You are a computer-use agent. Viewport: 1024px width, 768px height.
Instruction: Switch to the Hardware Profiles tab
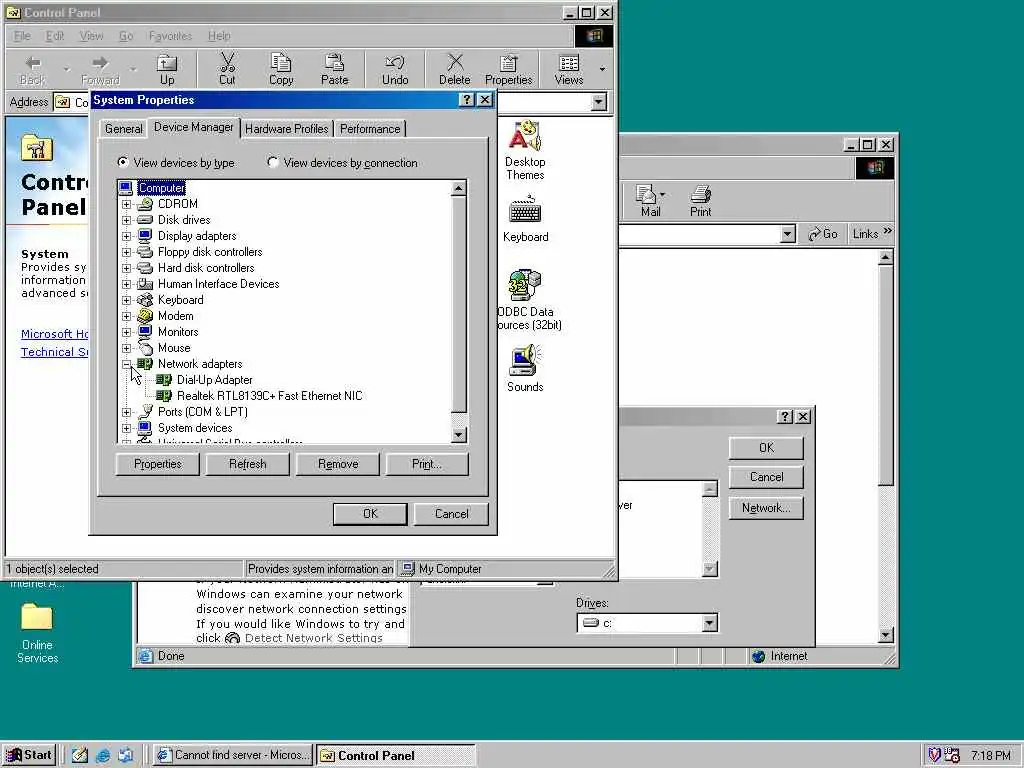click(287, 129)
